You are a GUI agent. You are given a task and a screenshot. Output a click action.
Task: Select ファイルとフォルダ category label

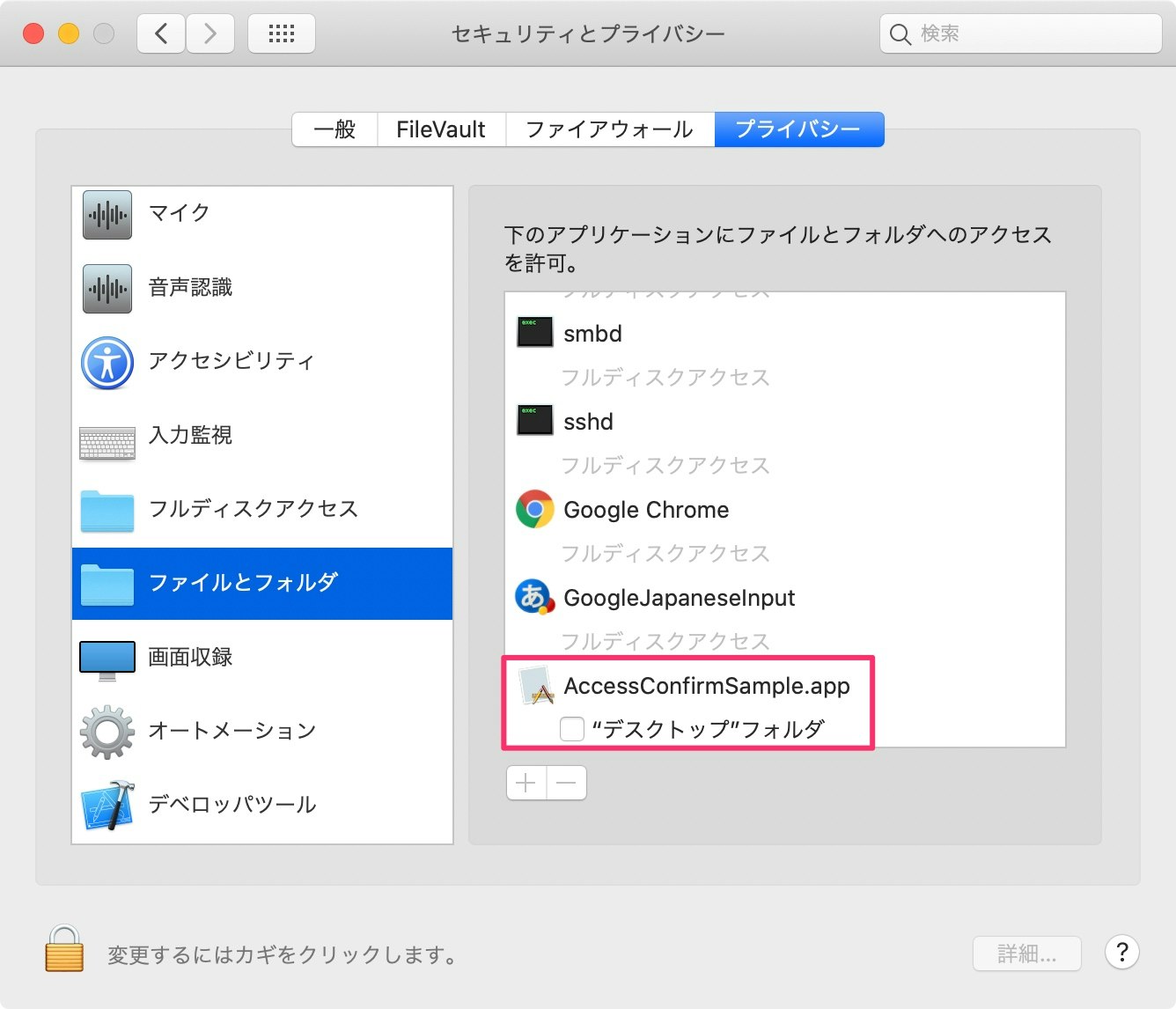coord(244,582)
